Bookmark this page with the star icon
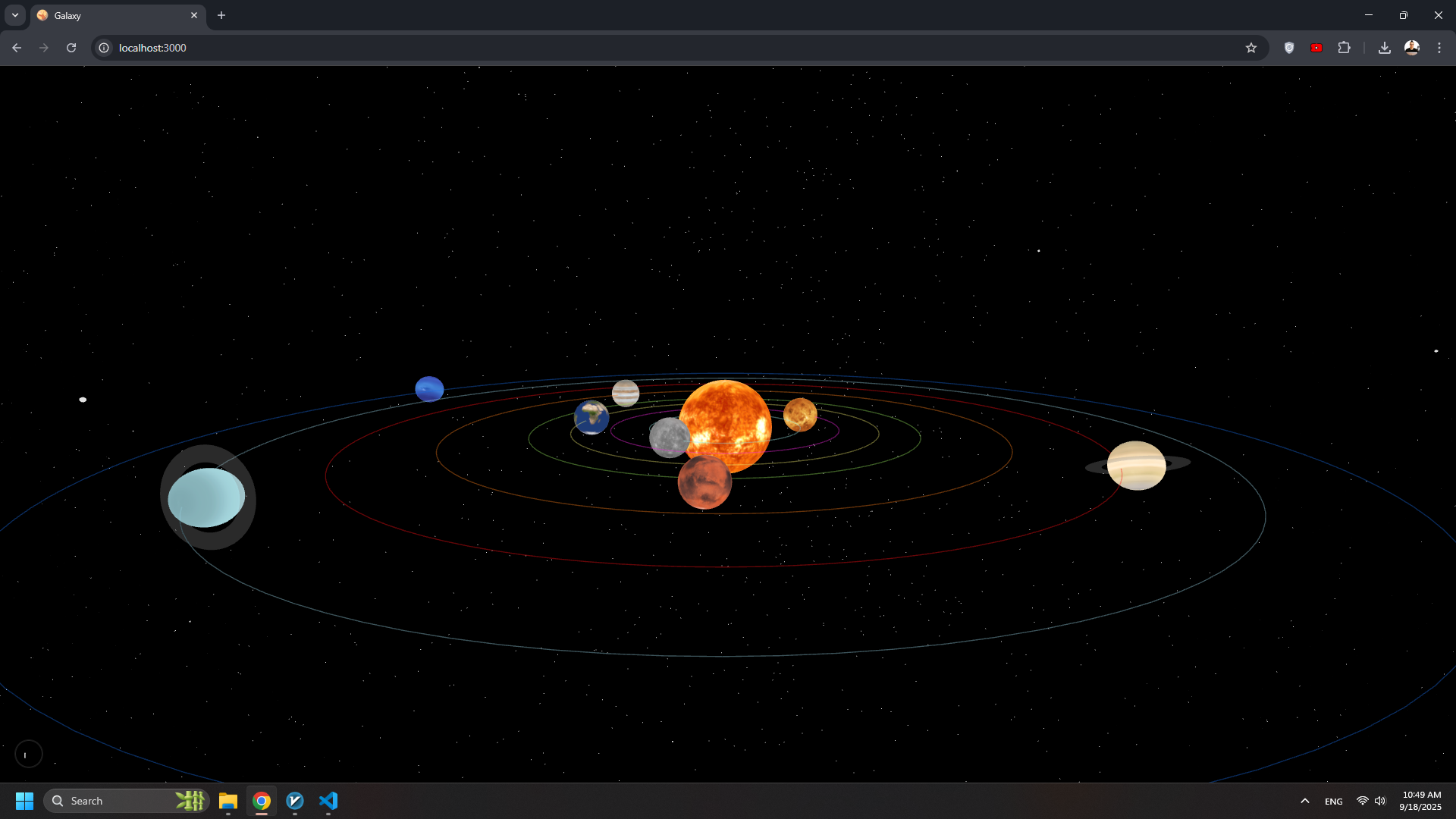1456x819 pixels. tap(1251, 48)
